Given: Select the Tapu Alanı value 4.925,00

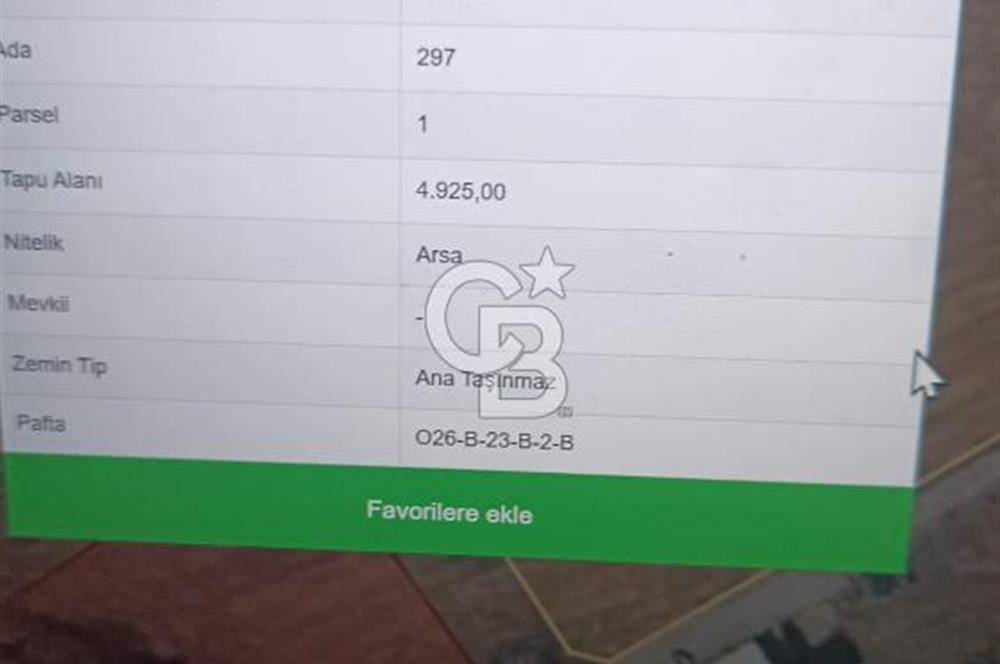Looking at the screenshot, I should pyautogui.click(x=460, y=191).
